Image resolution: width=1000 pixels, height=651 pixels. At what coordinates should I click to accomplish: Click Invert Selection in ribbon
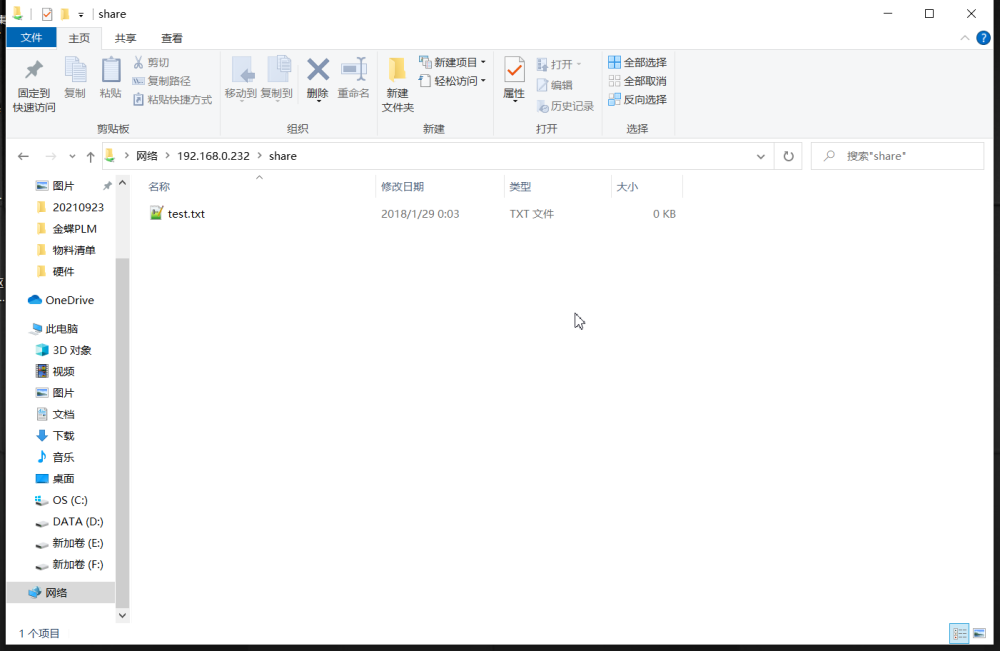pyautogui.click(x=637, y=100)
